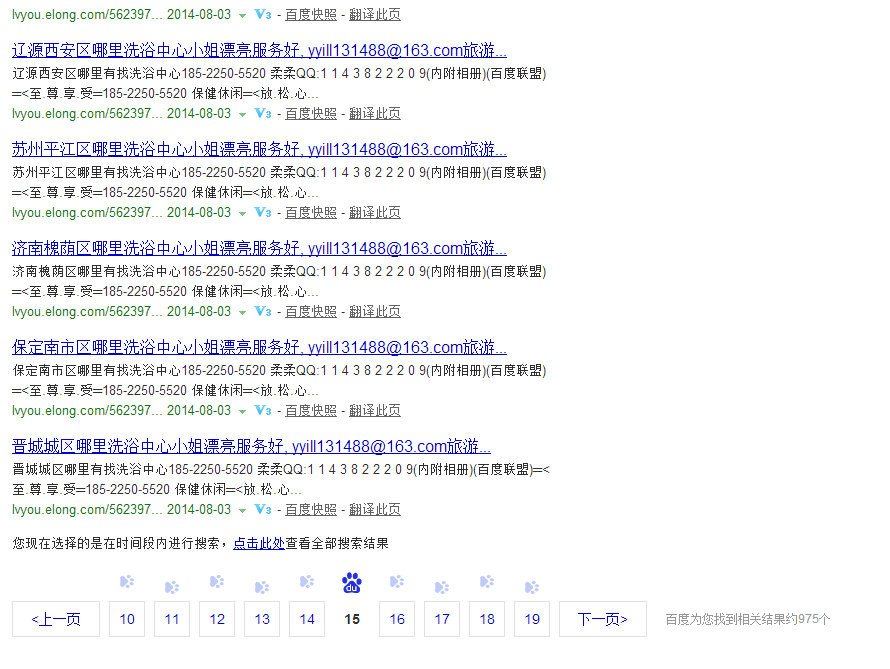
Task: Click the paw icon above page 10
Action: [x=127, y=582]
